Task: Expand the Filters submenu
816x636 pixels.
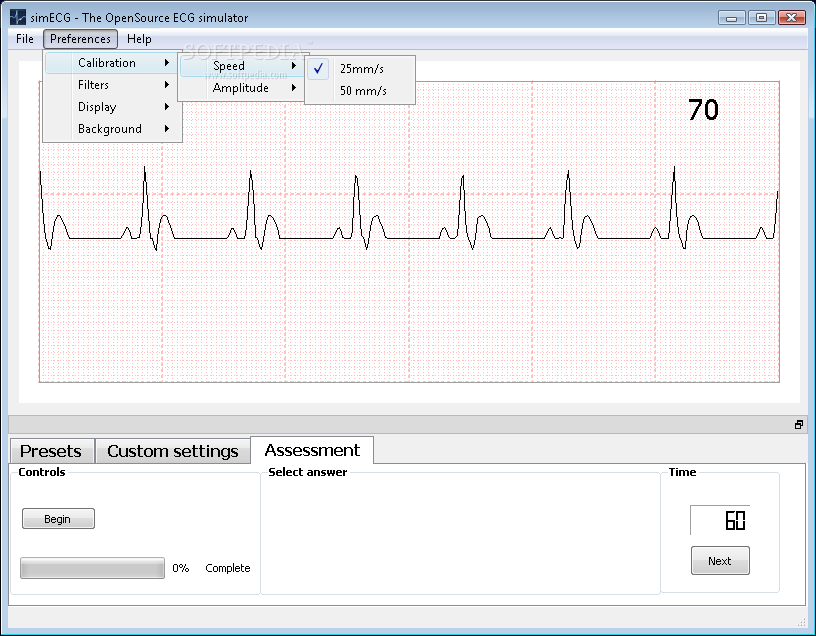Action: (x=112, y=85)
